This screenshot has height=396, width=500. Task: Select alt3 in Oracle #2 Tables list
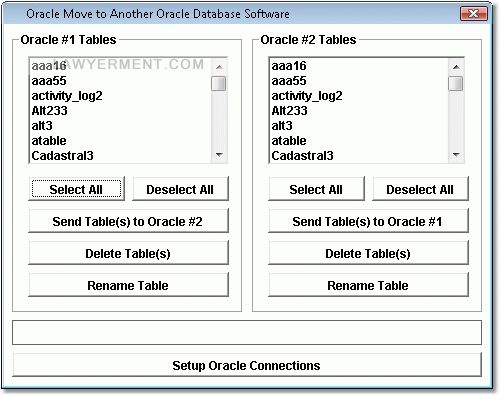359,126
